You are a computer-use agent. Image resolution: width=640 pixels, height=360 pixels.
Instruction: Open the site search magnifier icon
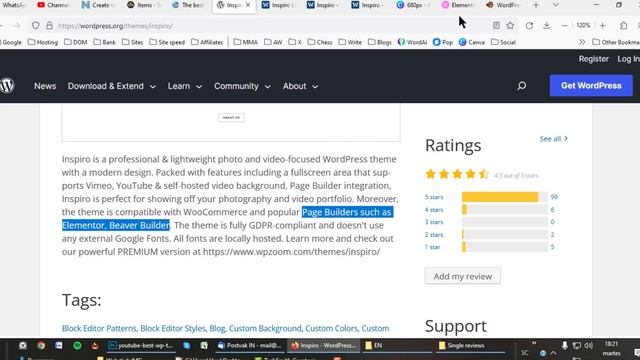click(522, 86)
